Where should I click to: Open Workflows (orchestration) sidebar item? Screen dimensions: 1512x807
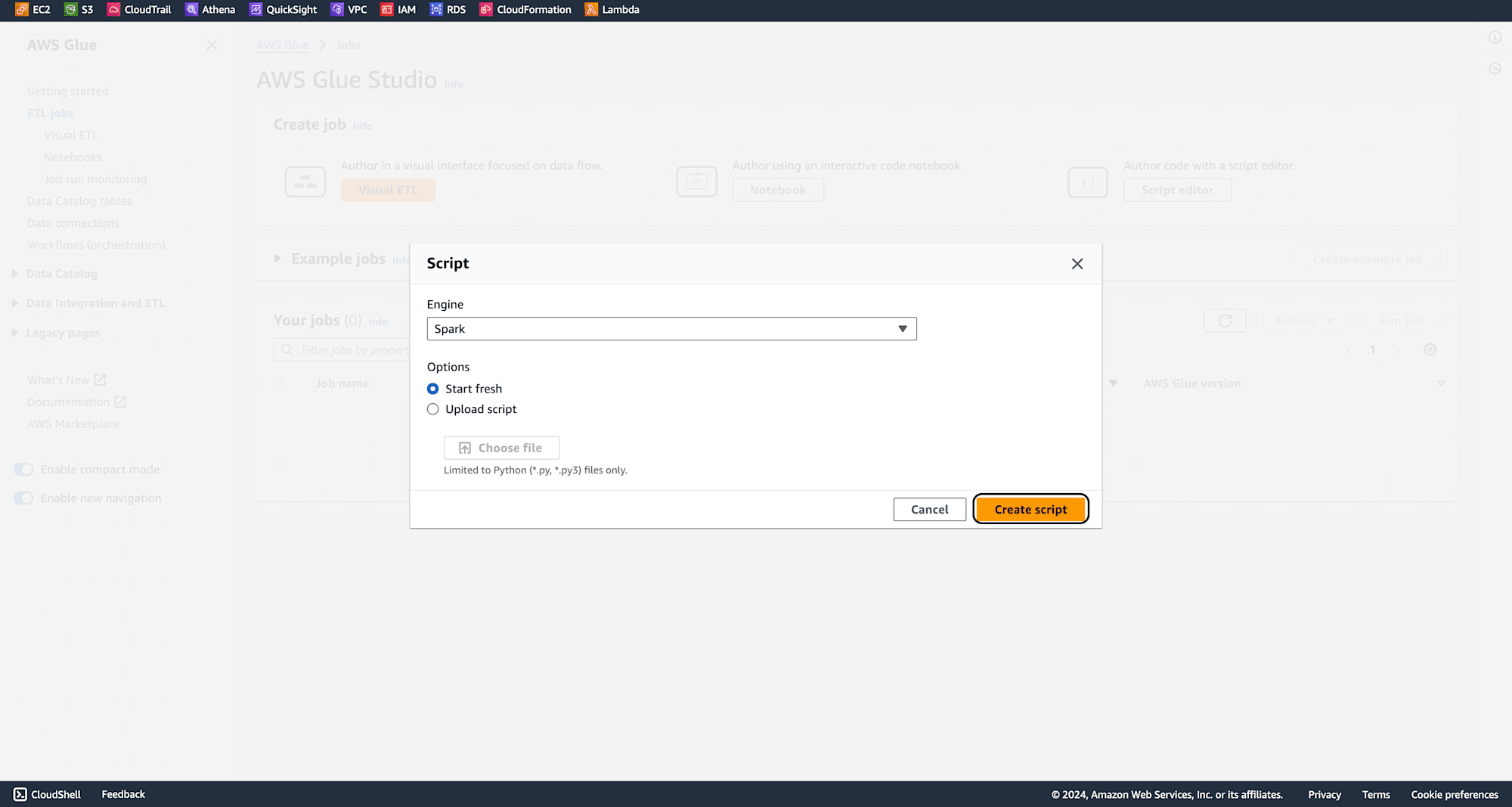pos(96,245)
